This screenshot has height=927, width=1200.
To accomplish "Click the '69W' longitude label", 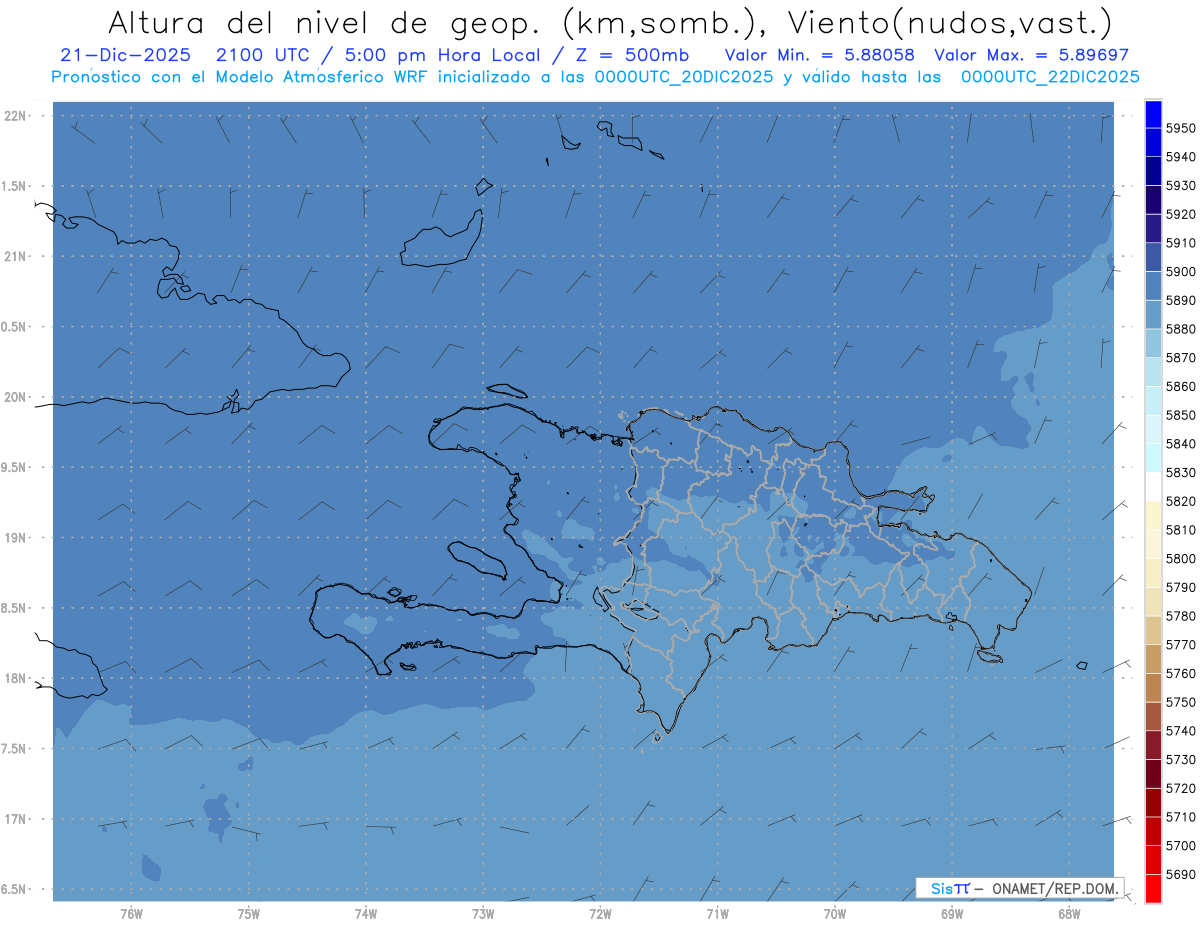I will click(x=952, y=914).
